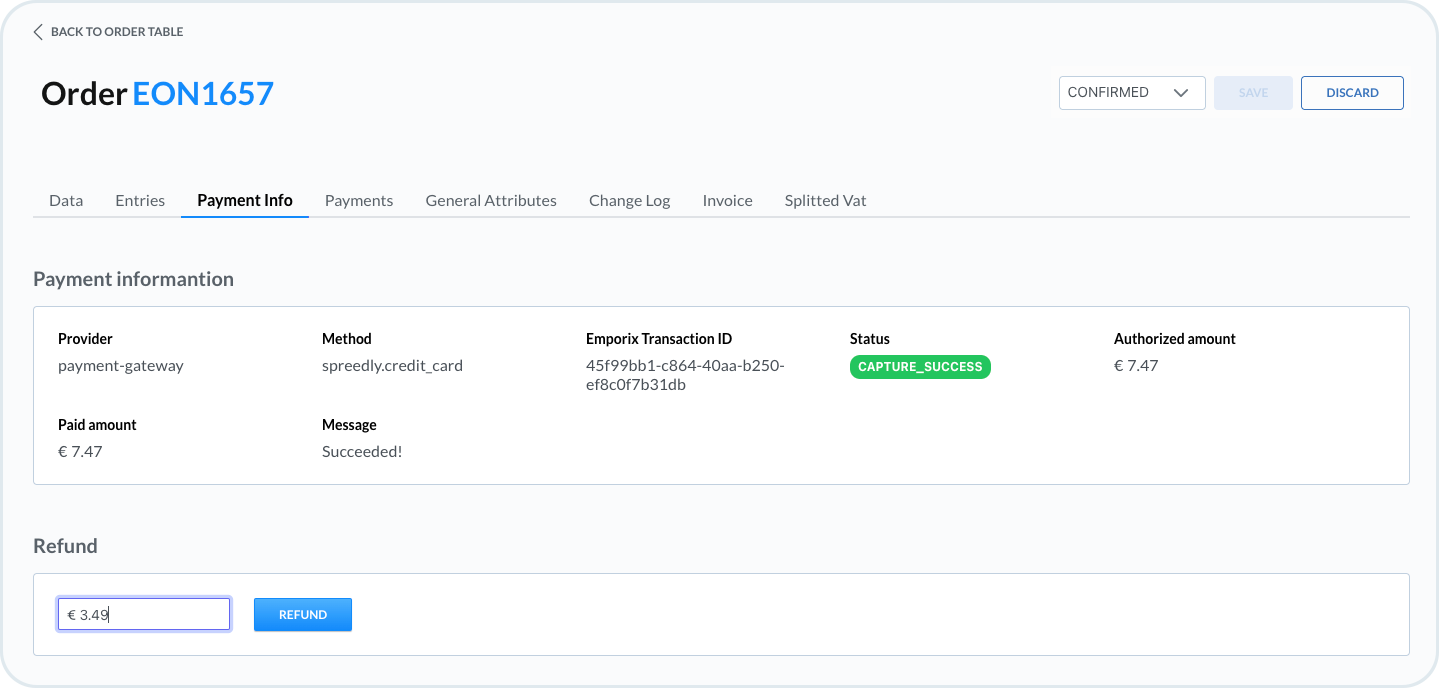1439x688 pixels.
Task: Switch to the Data tab
Action: click(x=66, y=201)
